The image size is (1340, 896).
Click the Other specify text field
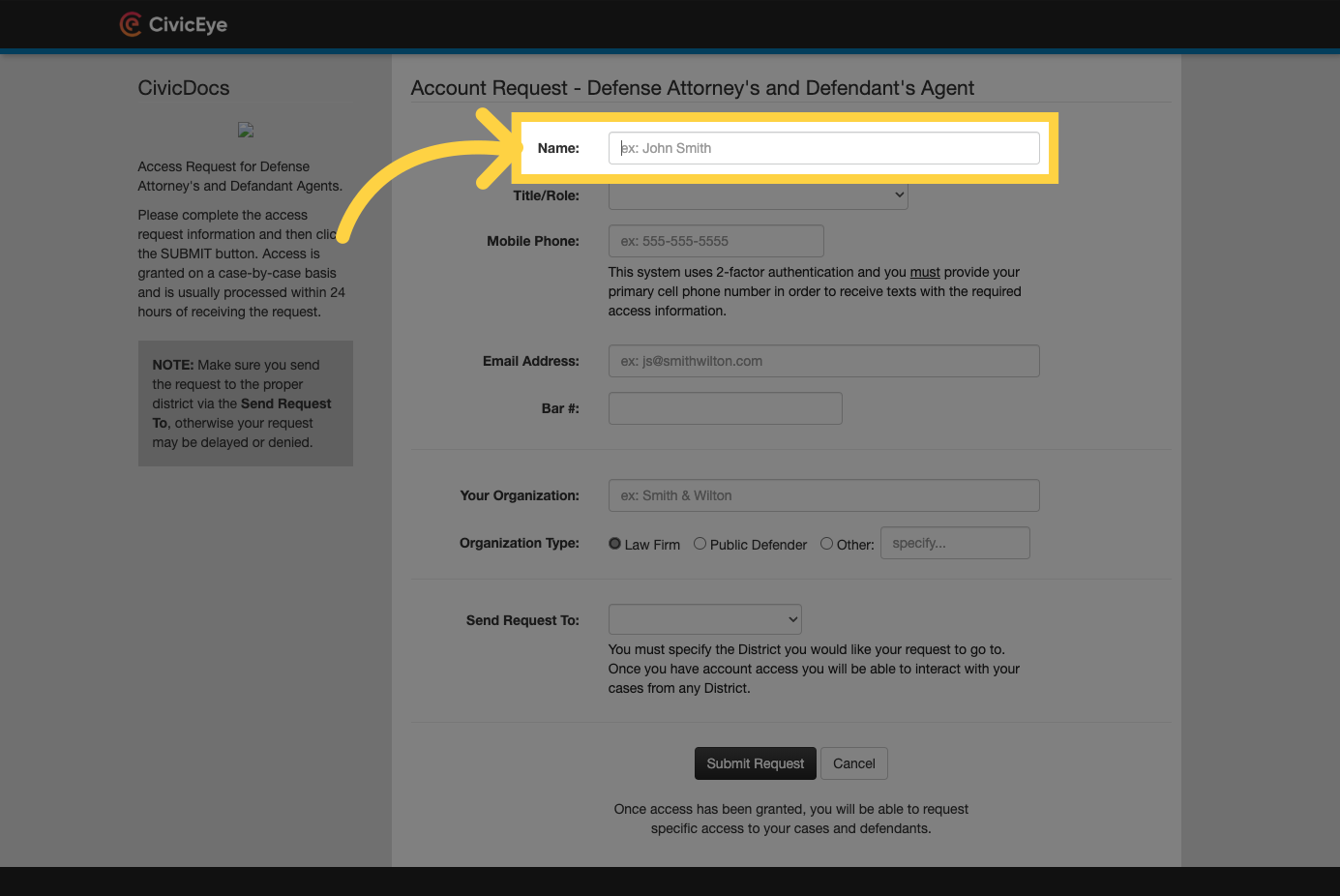coord(955,543)
